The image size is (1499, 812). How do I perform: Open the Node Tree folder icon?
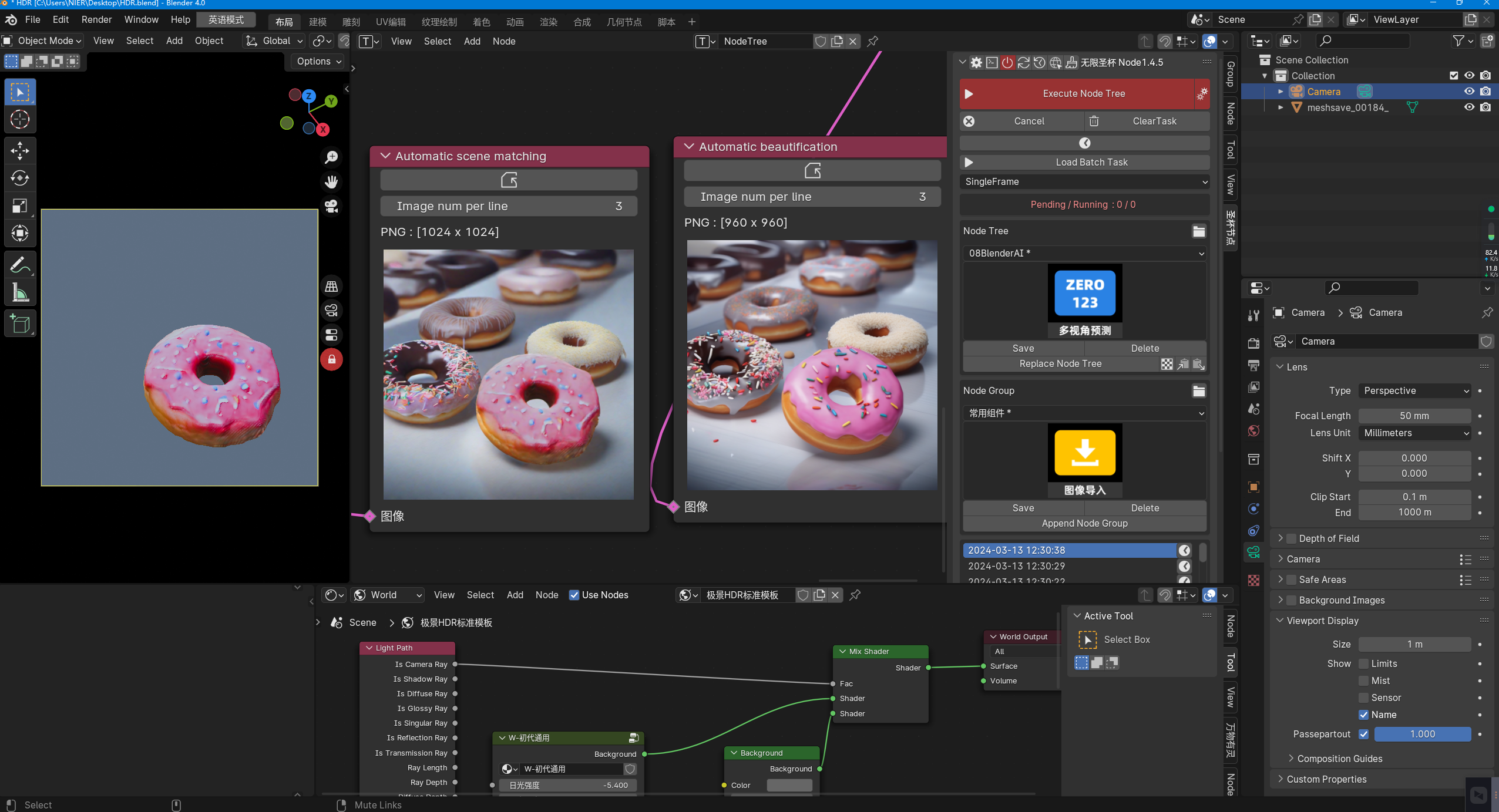pyautogui.click(x=1199, y=231)
